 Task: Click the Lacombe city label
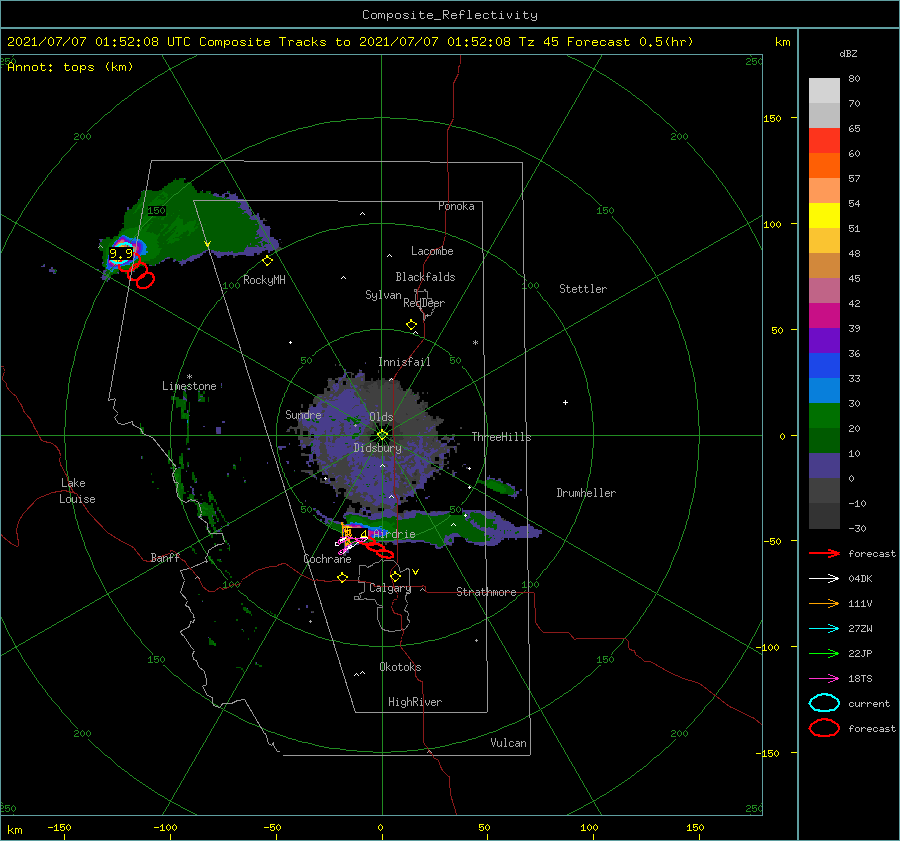[x=432, y=251]
